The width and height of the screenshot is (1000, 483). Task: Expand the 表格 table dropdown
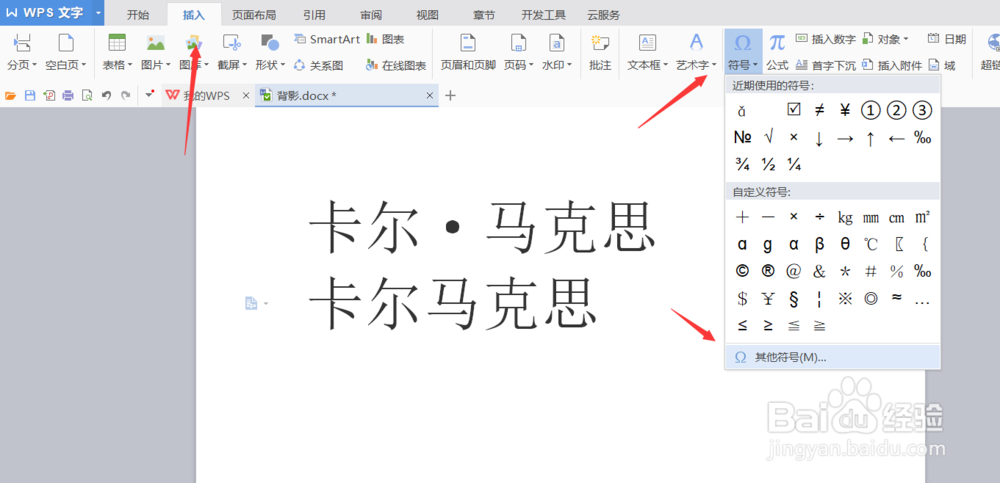[x=129, y=65]
